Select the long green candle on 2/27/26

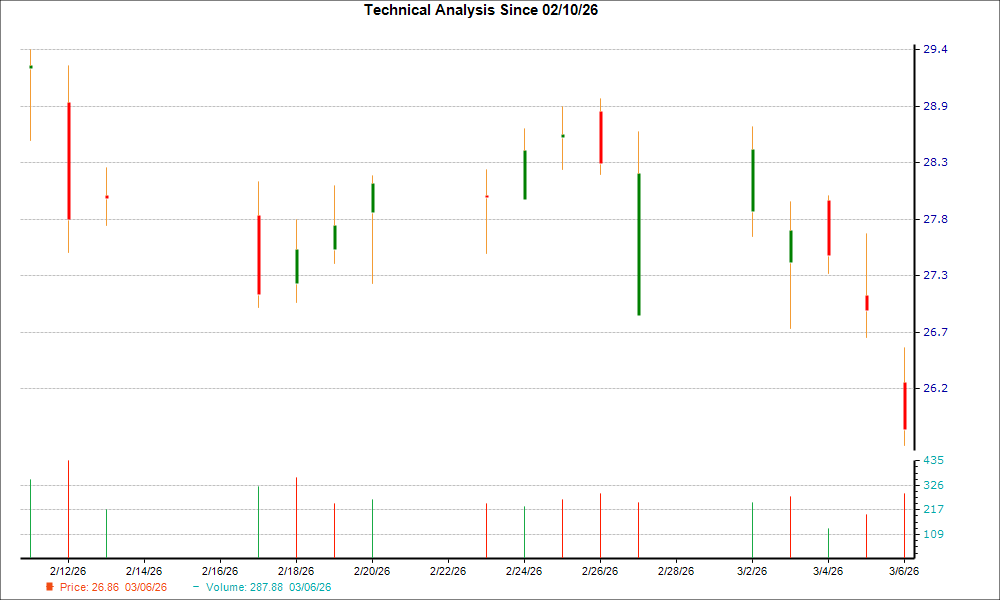pyautogui.click(x=639, y=245)
